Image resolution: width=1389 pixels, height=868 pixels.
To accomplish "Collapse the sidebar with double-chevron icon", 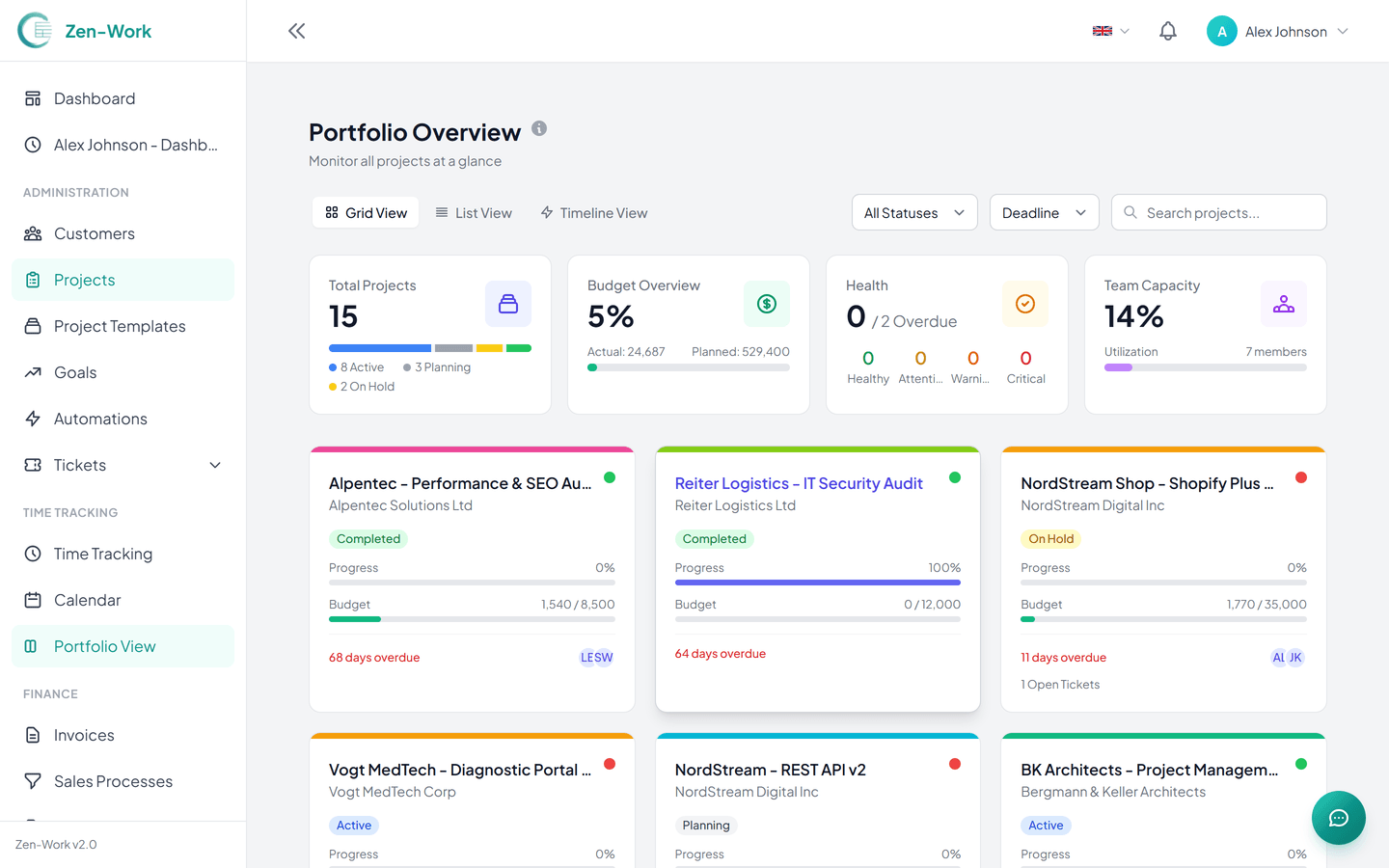I will coord(297,31).
